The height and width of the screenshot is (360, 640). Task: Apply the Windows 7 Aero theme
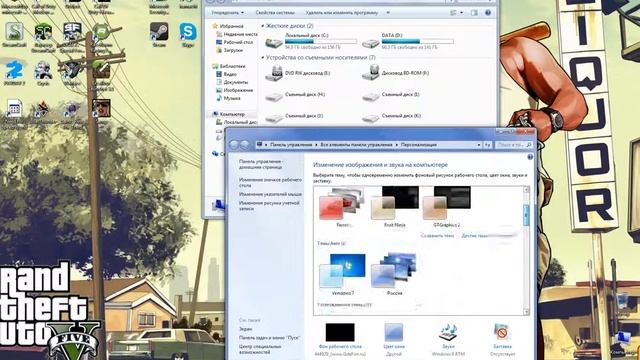[x=343, y=274]
